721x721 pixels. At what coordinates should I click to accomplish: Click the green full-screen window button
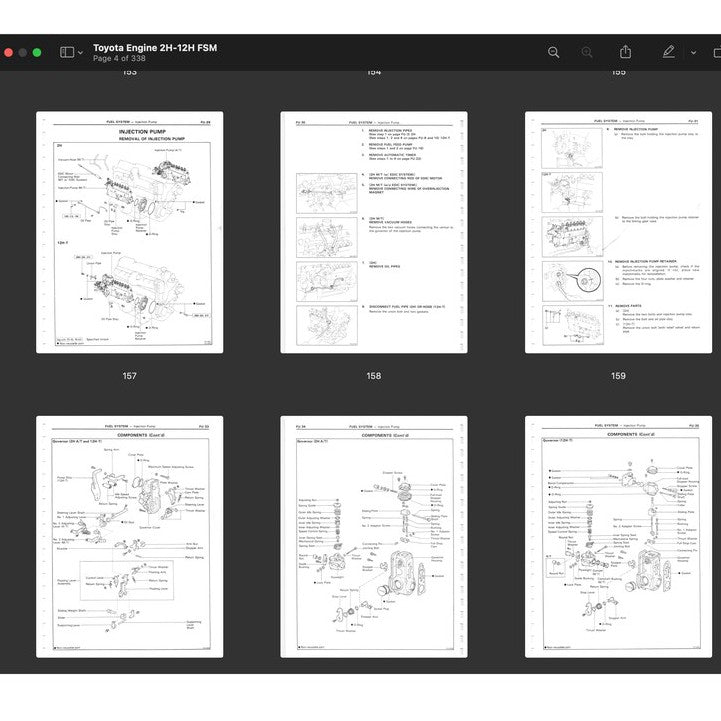[x=37, y=52]
